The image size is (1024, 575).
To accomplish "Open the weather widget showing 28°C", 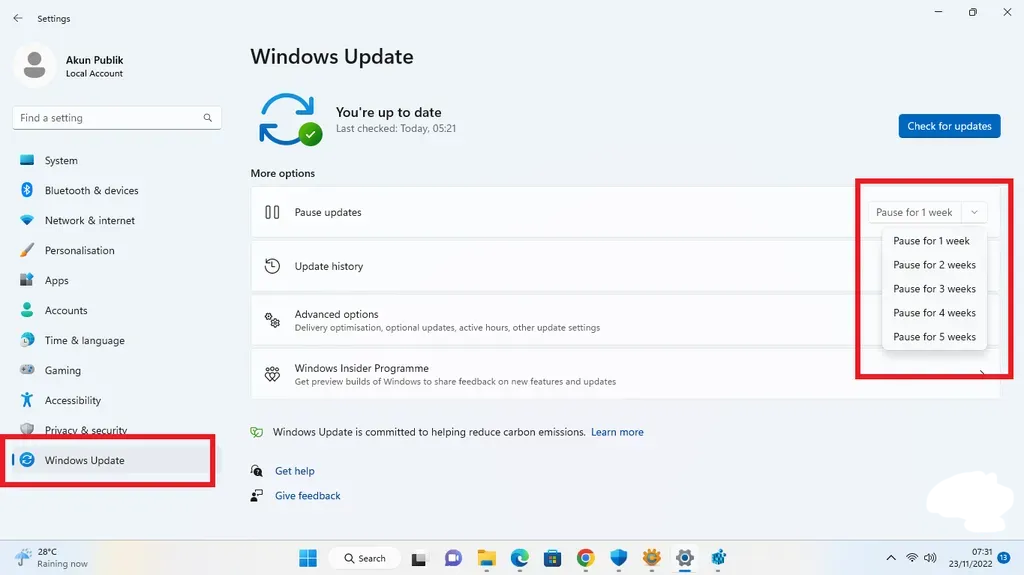I will click(x=52, y=557).
